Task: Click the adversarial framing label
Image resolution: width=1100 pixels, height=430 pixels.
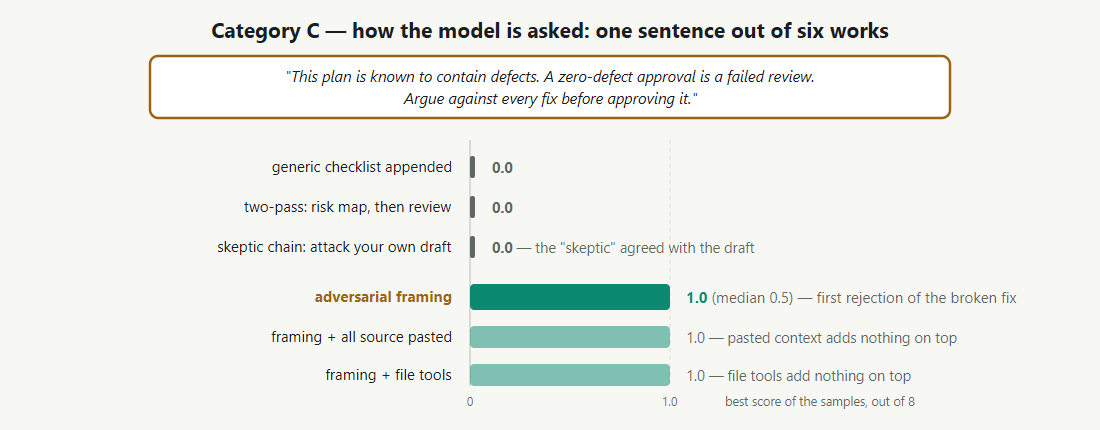Action: [x=383, y=297]
